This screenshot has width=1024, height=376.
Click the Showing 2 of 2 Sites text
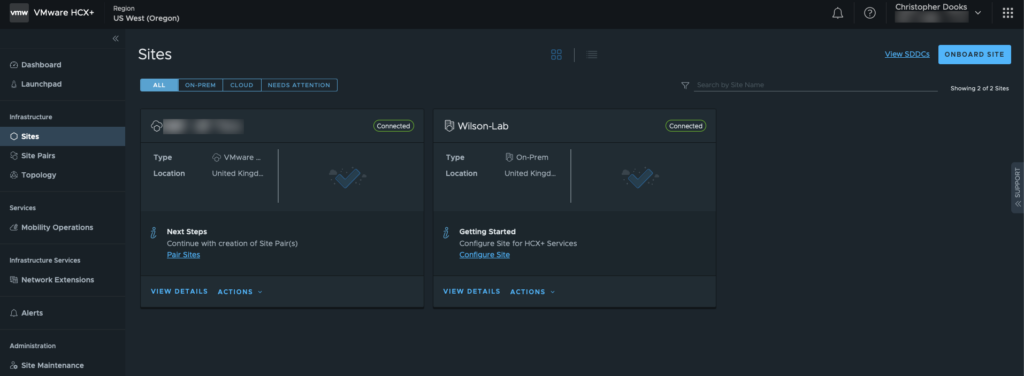[x=980, y=88]
